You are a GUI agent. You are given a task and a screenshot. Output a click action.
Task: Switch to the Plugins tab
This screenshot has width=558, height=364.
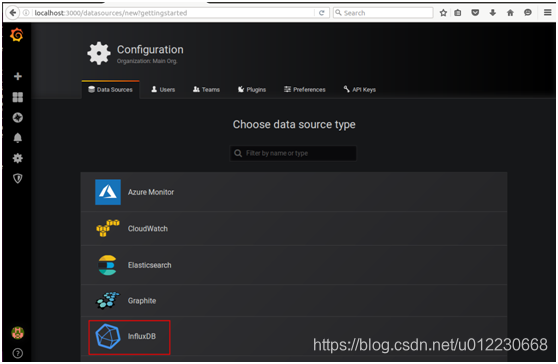[252, 90]
